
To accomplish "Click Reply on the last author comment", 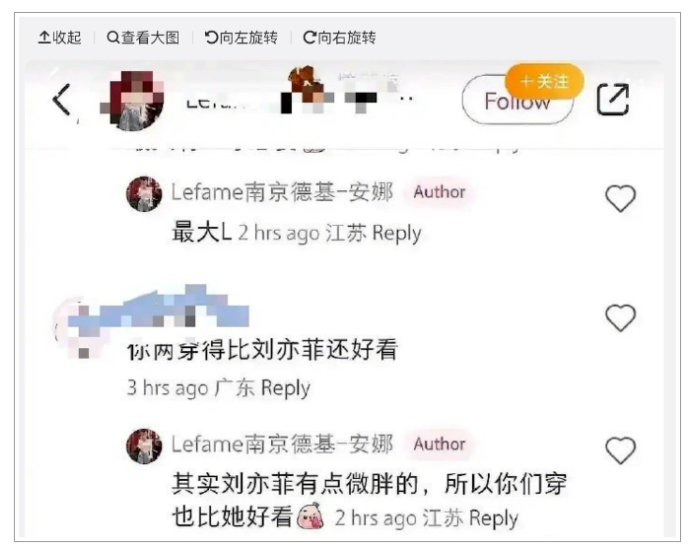I will click(x=493, y=518).
